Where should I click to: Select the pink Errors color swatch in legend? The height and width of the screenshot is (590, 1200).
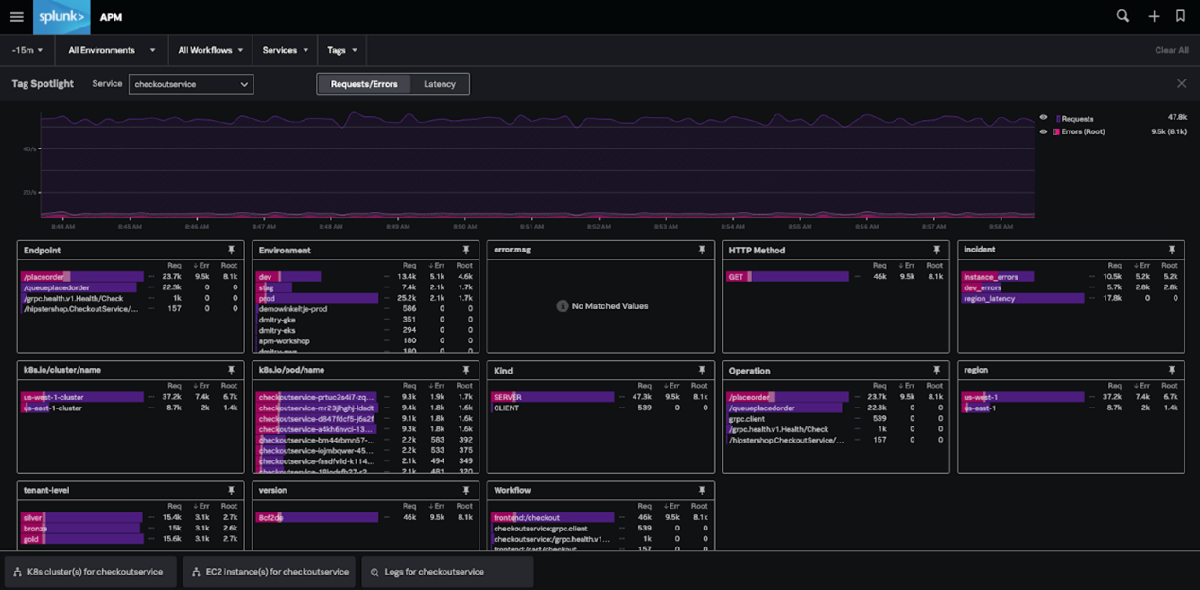pos(1057,131)
